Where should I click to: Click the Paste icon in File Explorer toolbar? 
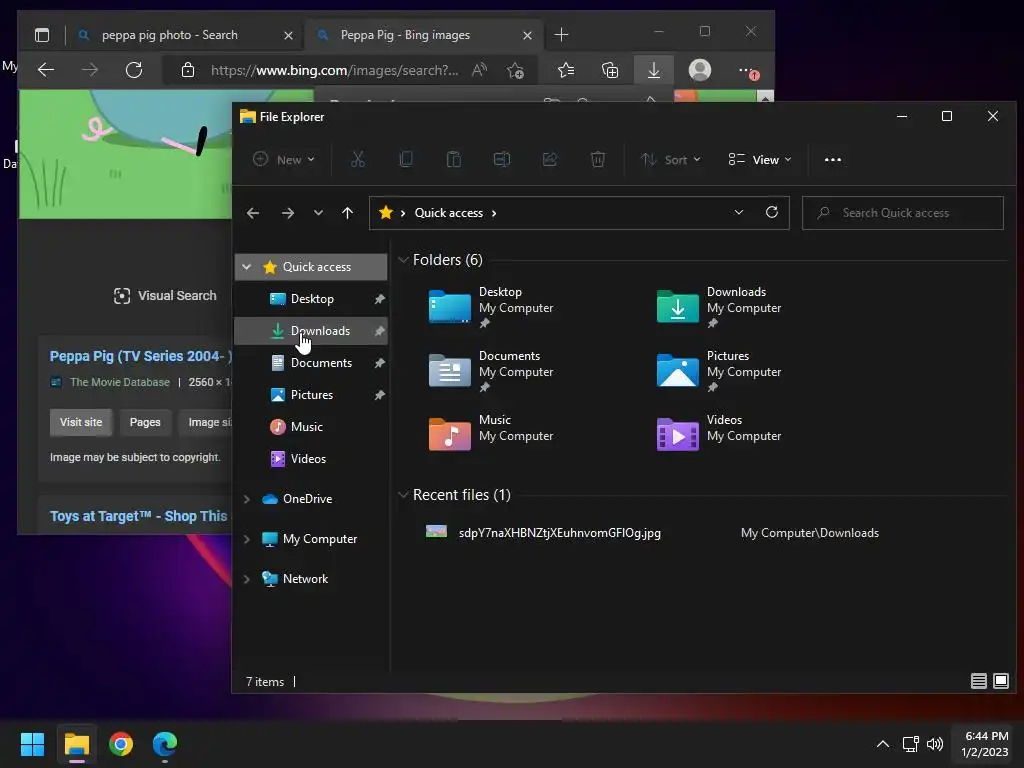[x=454, y=159]
